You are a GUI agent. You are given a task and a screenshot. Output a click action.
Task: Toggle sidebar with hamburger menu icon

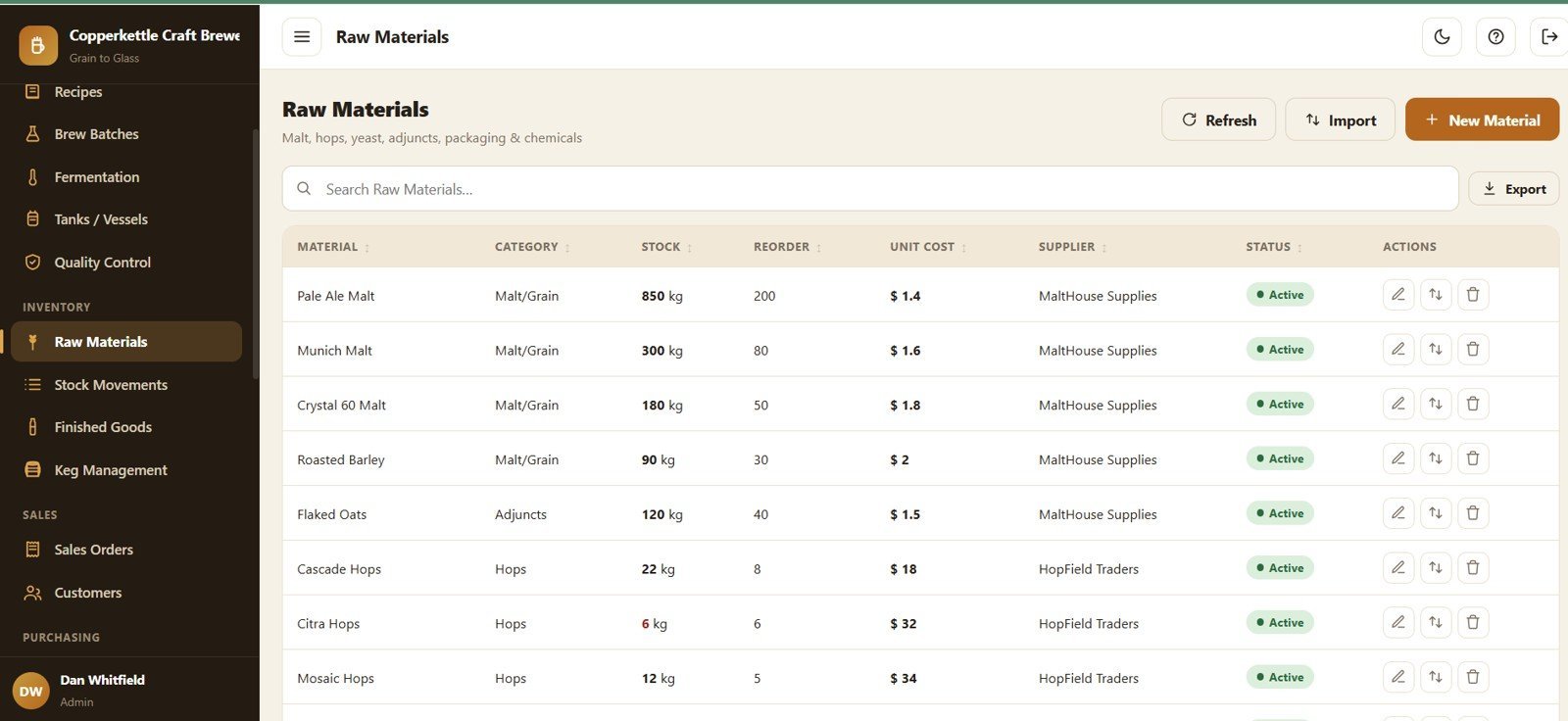(302, 37)
